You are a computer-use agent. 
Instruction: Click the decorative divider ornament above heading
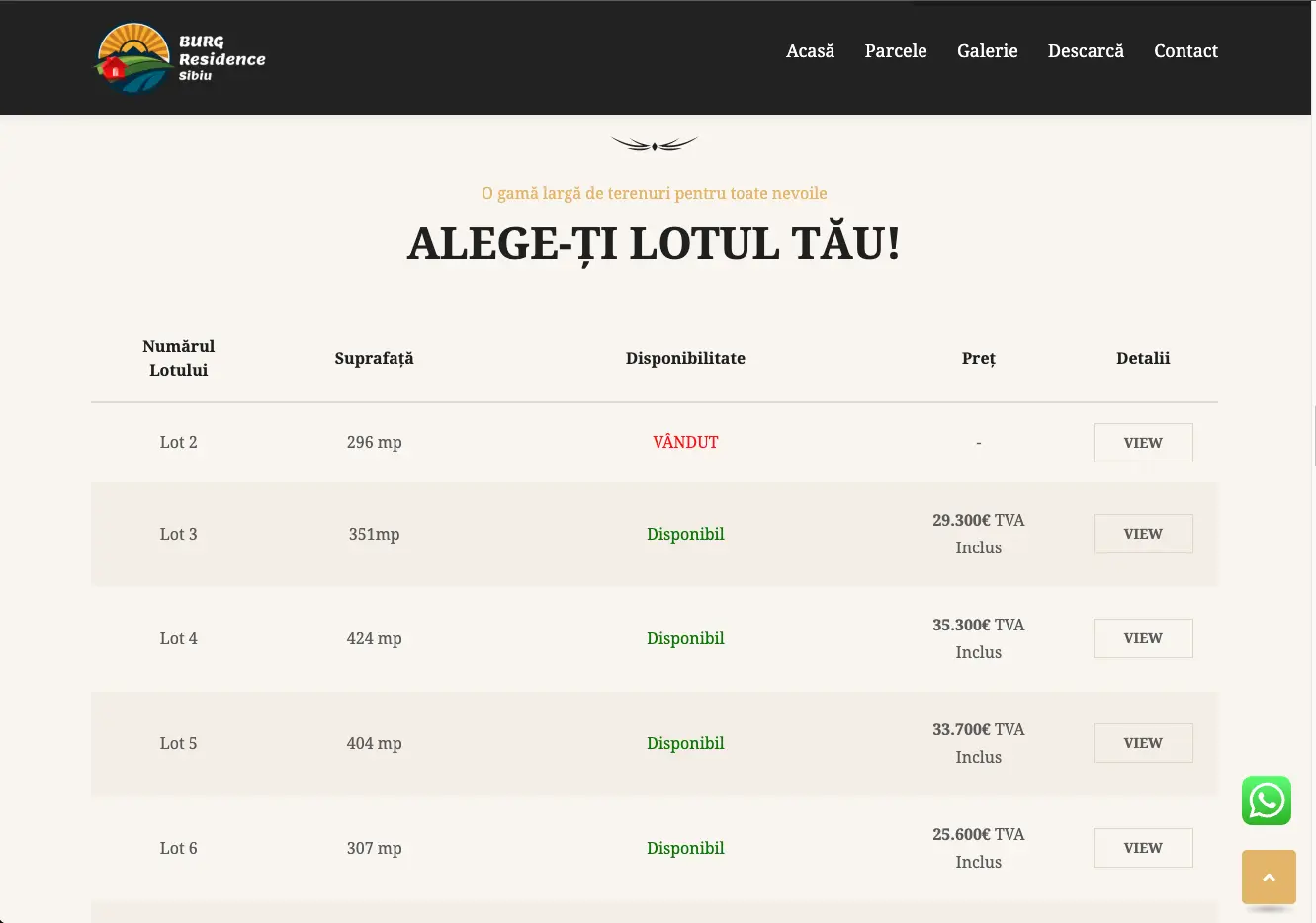[654, 144]
